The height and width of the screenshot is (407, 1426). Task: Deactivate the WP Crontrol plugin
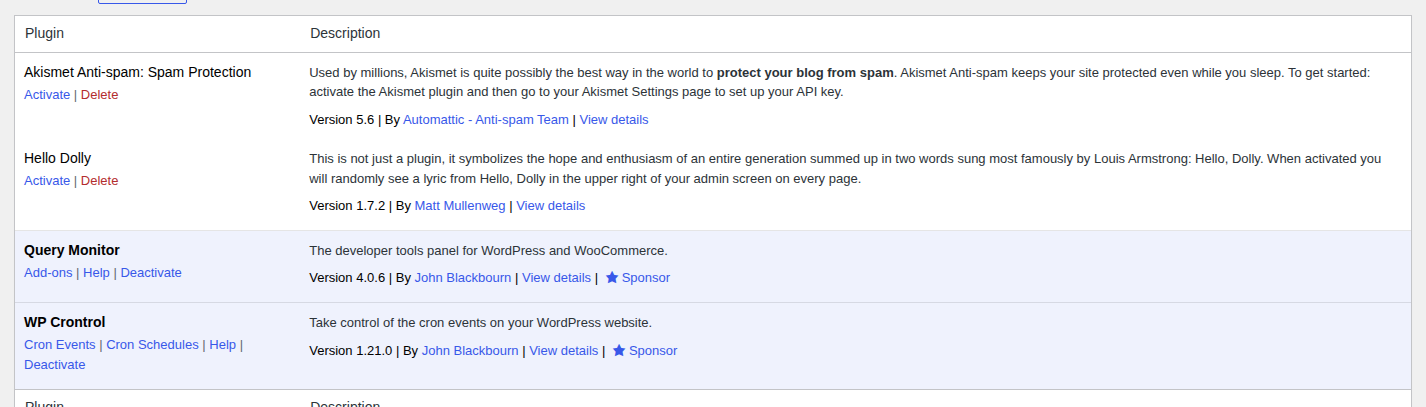[55, 365]
